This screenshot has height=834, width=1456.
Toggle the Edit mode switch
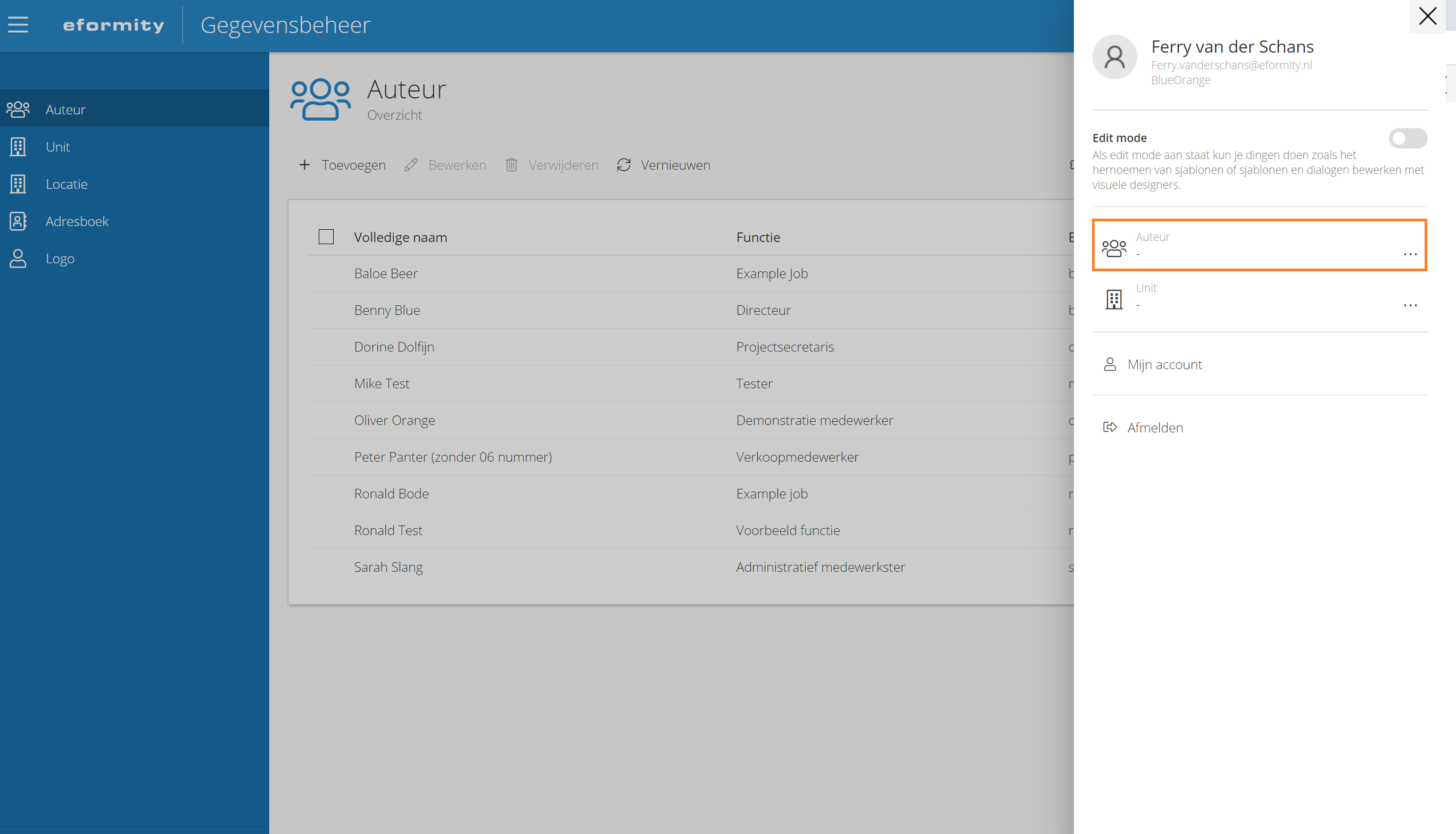click(x=1407, y=138)
